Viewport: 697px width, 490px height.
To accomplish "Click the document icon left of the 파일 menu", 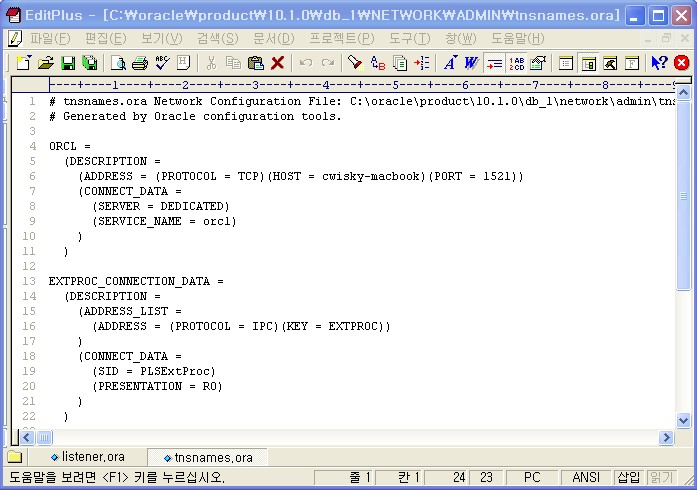I will [15, 39].
